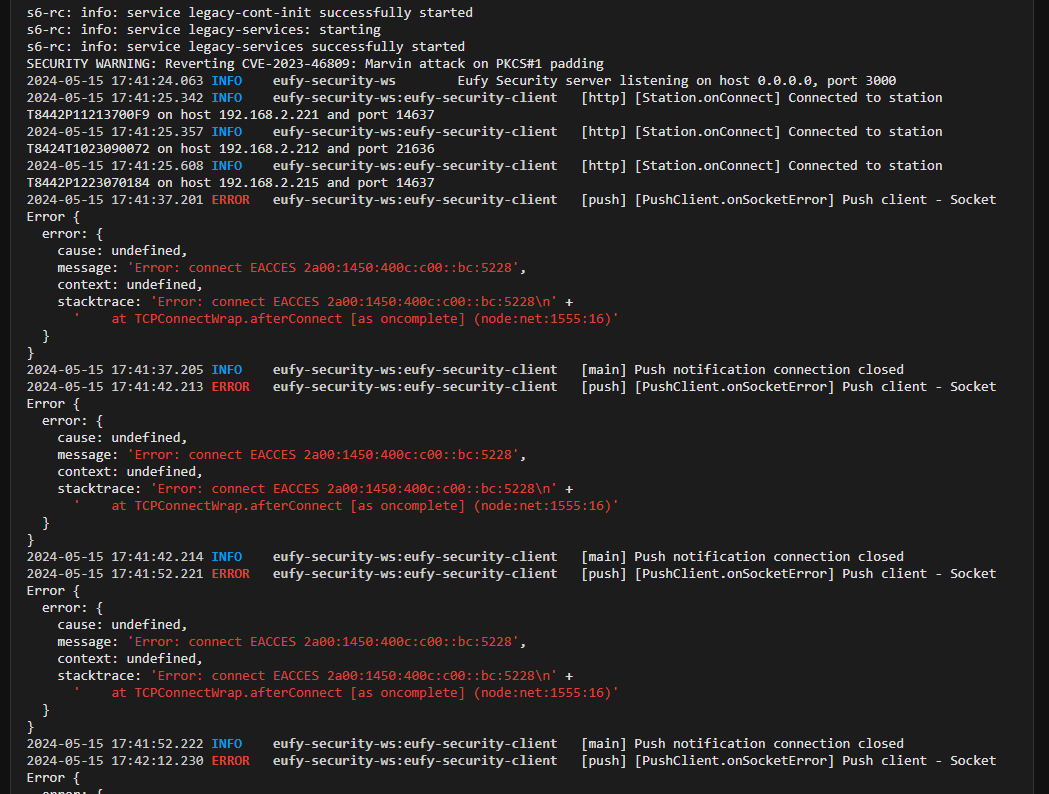Click the ERROR label at 17:41:52.221
The image size is (1049, 794).
(x=231, y=574)
